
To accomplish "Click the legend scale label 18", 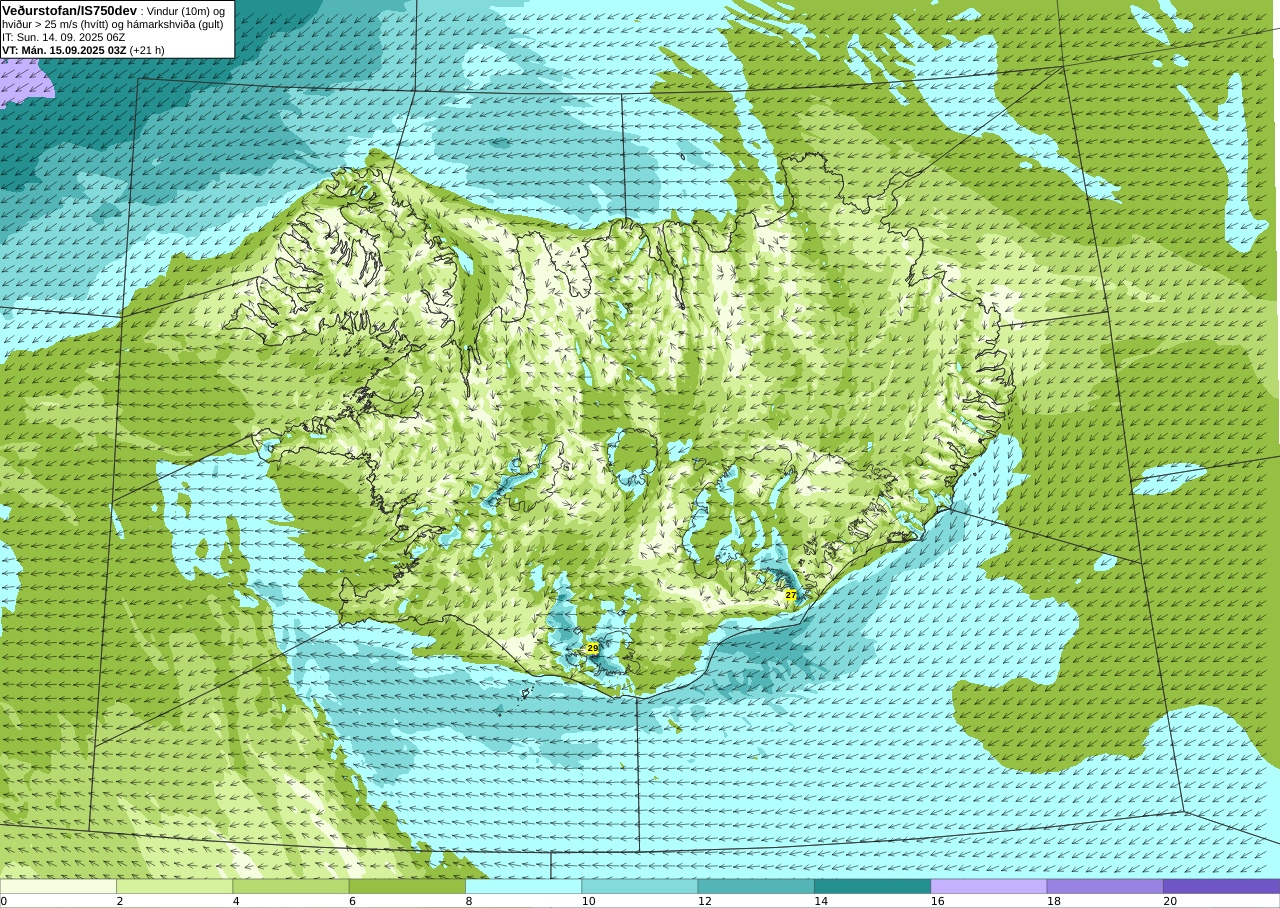I will (1054, 901).
